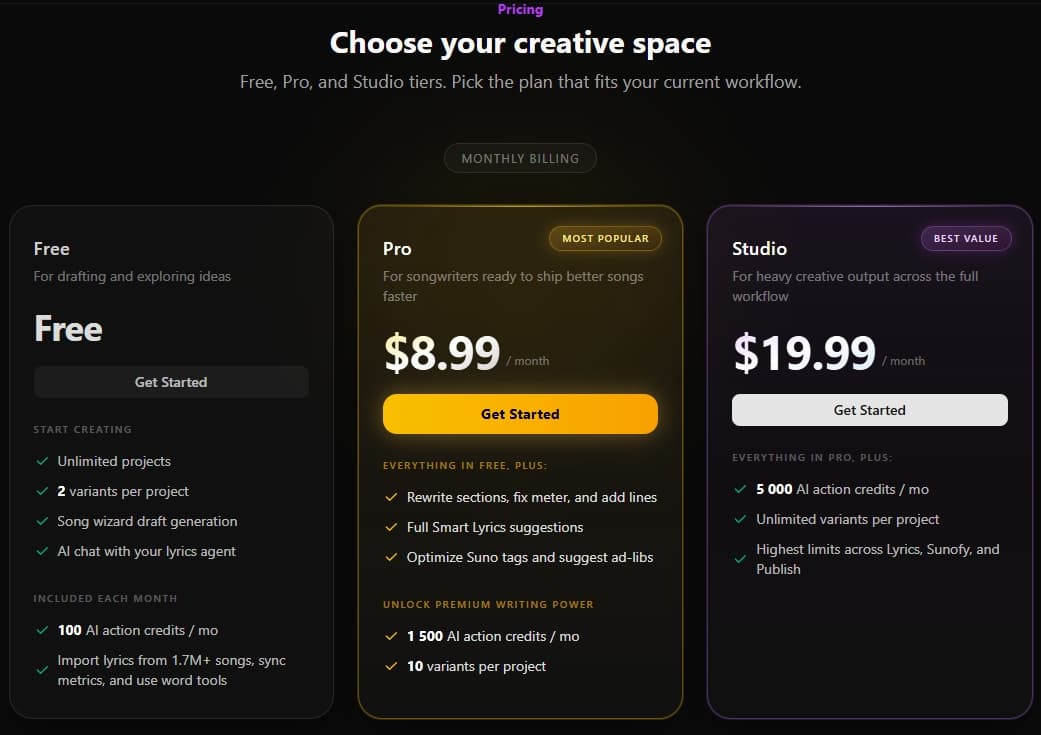This screenshot has width=1041, height=735.
Task: Click the checkmark next to Full Smart Lyrics suggestions
Action: pos(391,527)
